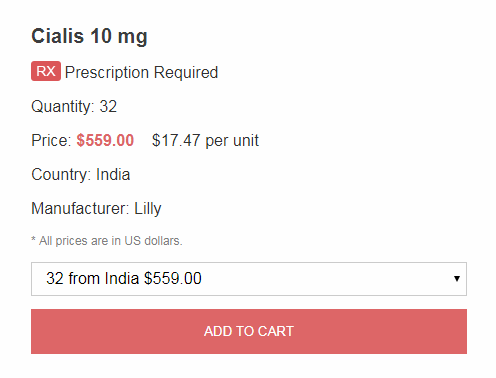
Task: Click the '$17.47 per unit' text
Action: 205,140
